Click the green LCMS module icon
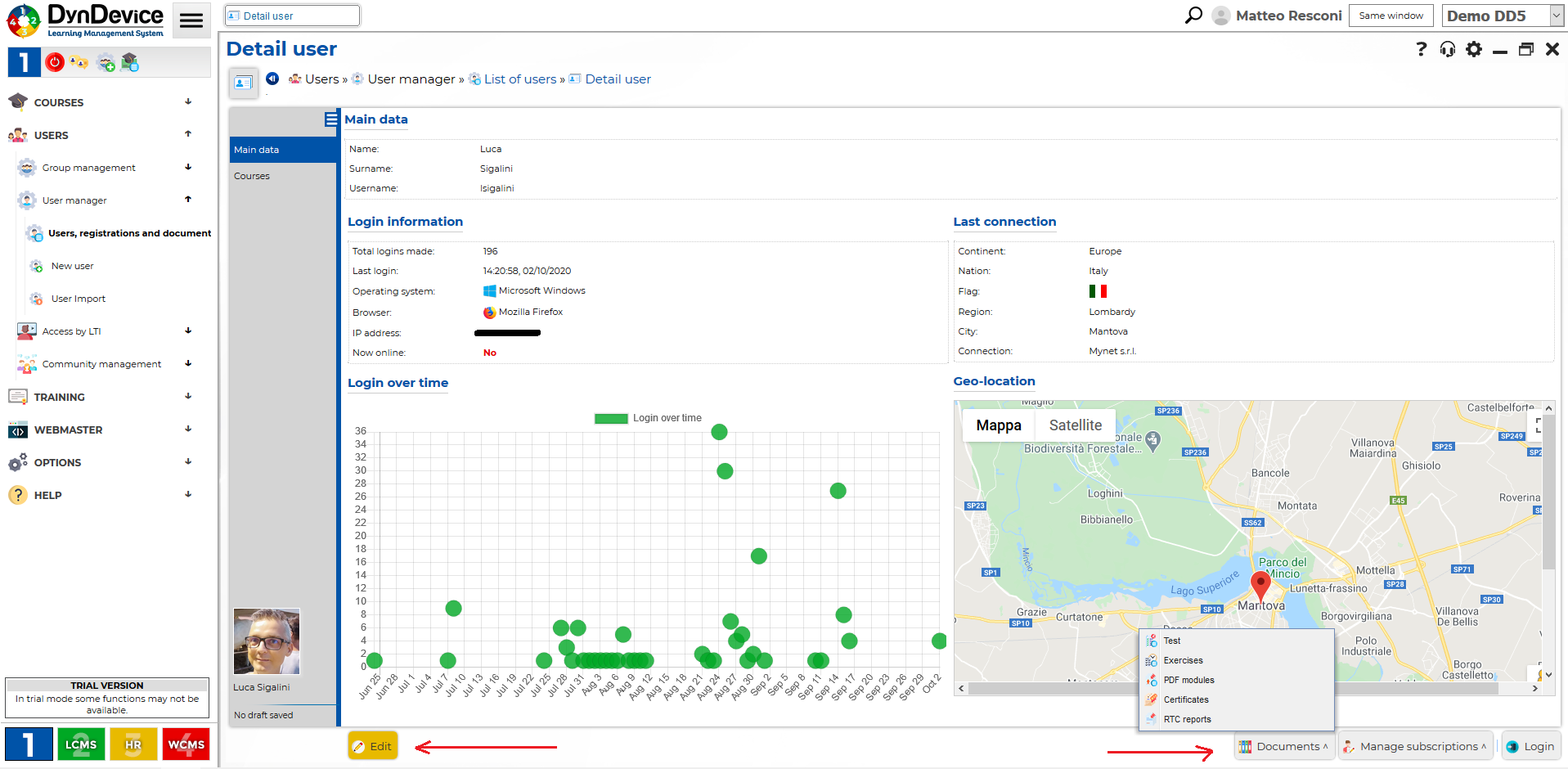The height and width of the screenshot is (769, 1568). (81, 744)
